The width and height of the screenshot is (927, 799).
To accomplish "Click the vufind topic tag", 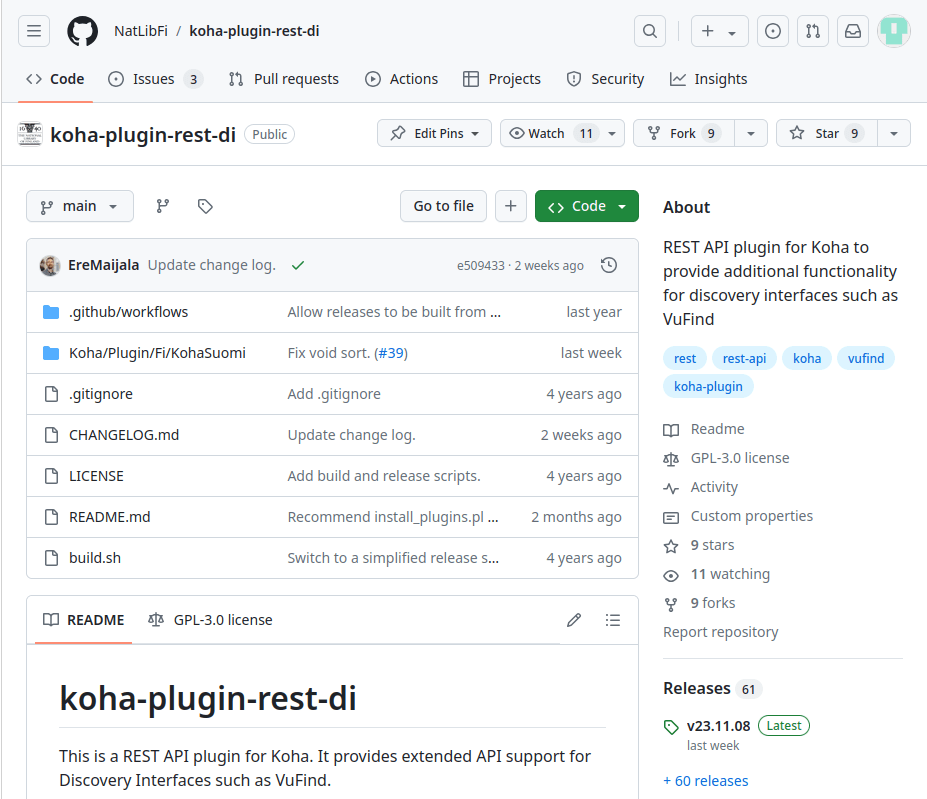I will [866, 358].
